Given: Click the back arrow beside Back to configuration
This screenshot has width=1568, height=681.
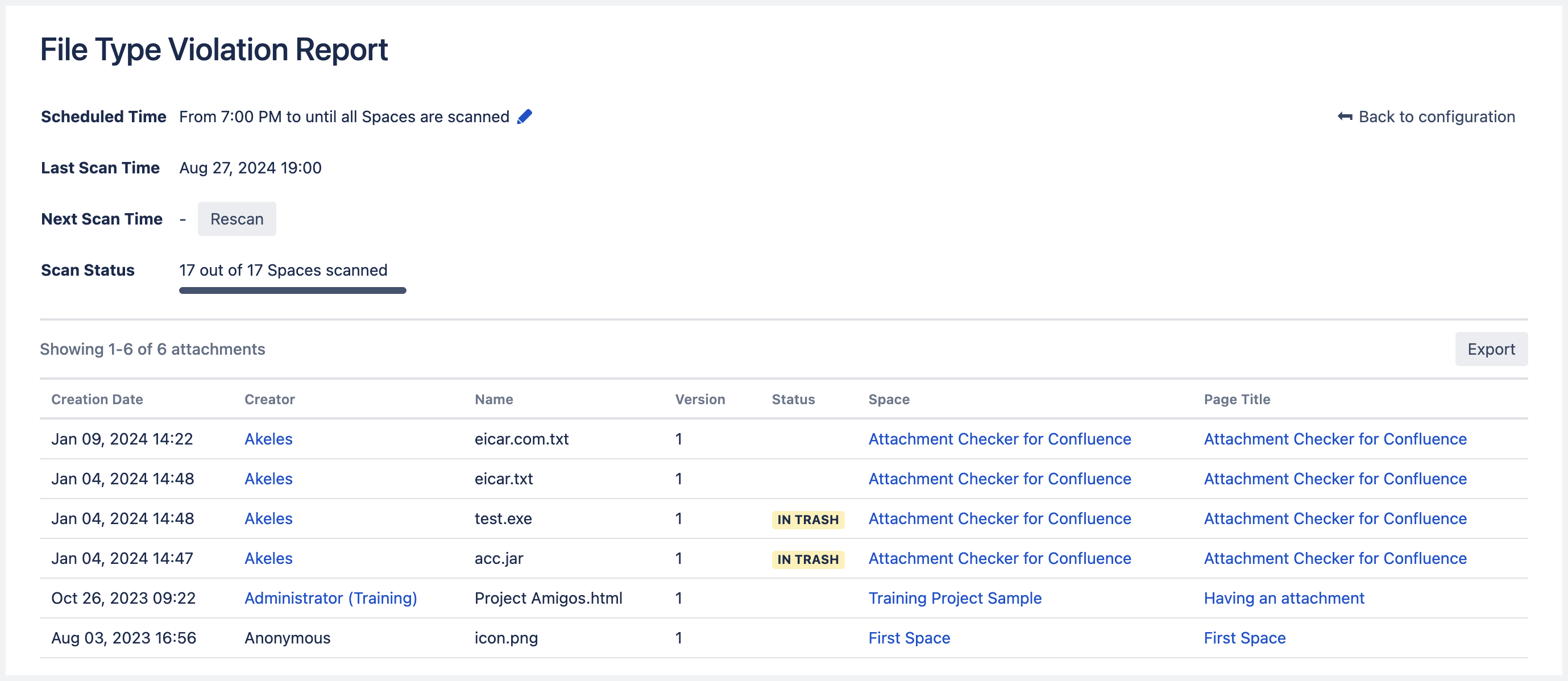Looking at the screenshot, I should coord(1345,116).
